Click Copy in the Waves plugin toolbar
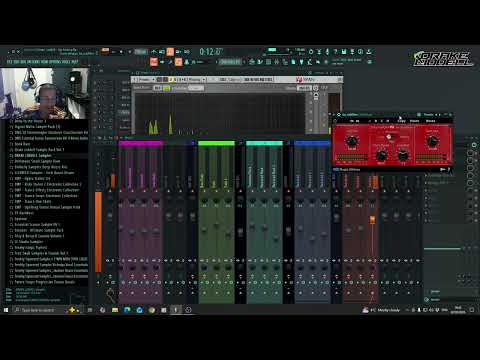 pyautogui.click(x=402, y=121)
